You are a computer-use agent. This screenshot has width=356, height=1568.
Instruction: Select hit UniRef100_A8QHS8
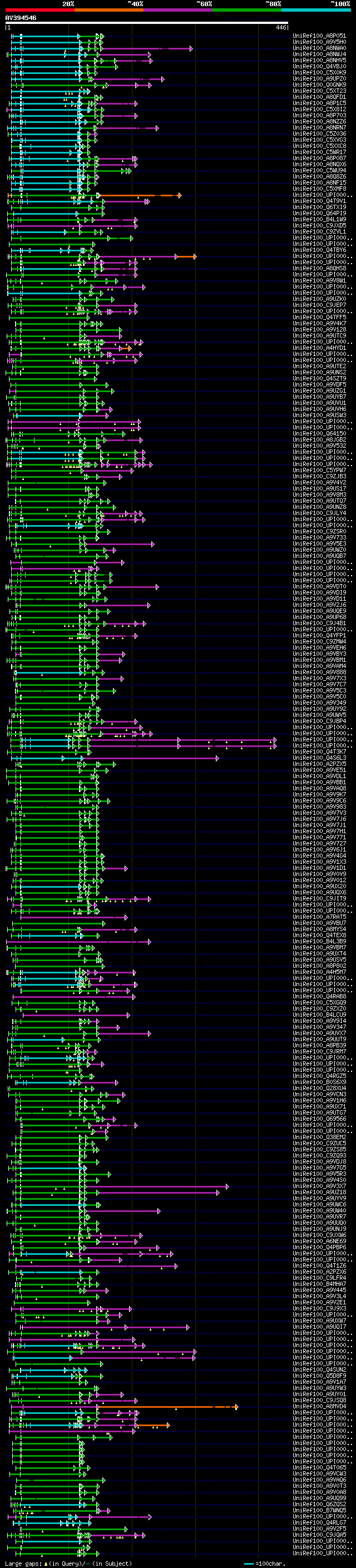tap(319, 269)
